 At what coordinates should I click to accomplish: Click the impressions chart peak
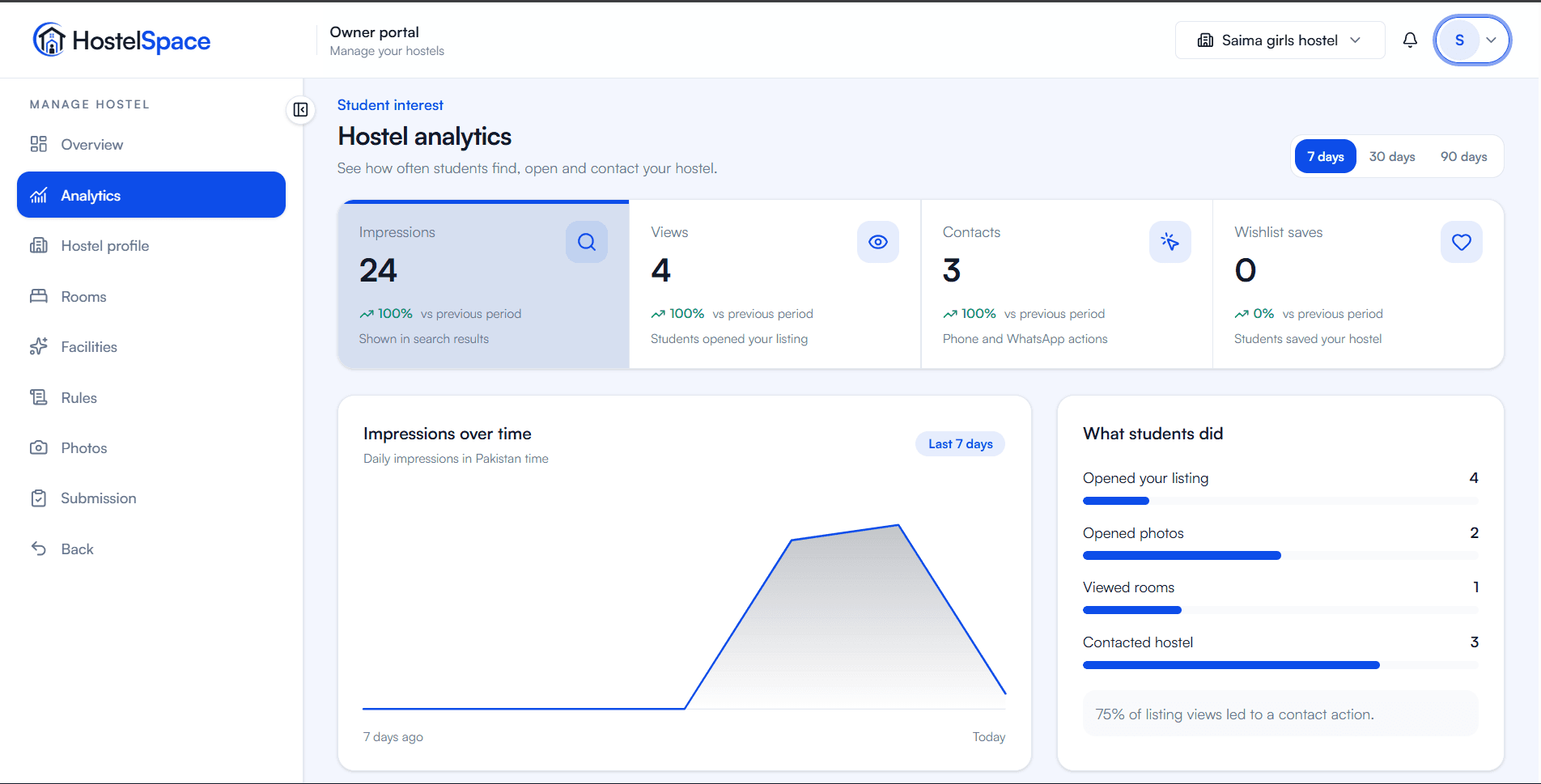point(898,526)
